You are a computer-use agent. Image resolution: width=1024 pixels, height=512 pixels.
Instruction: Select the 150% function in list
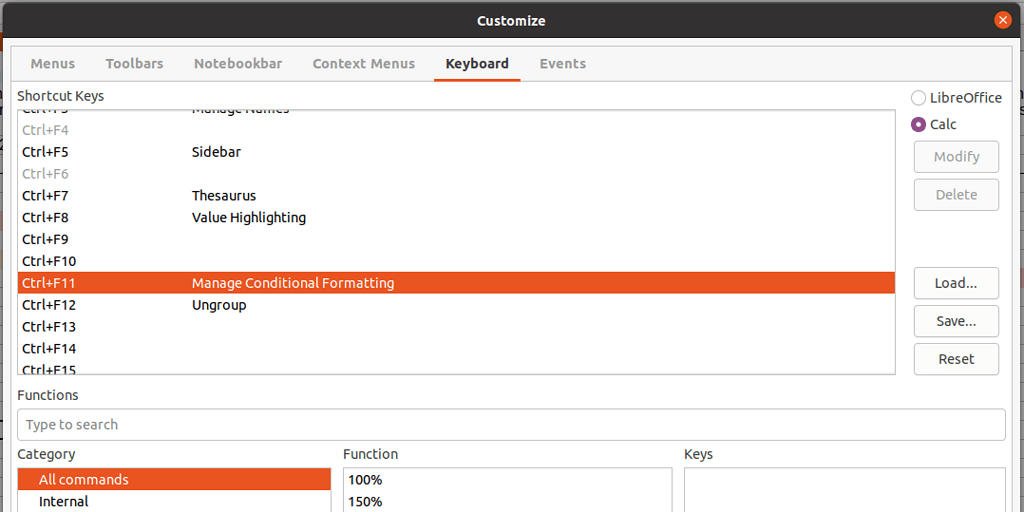[365, 502]
